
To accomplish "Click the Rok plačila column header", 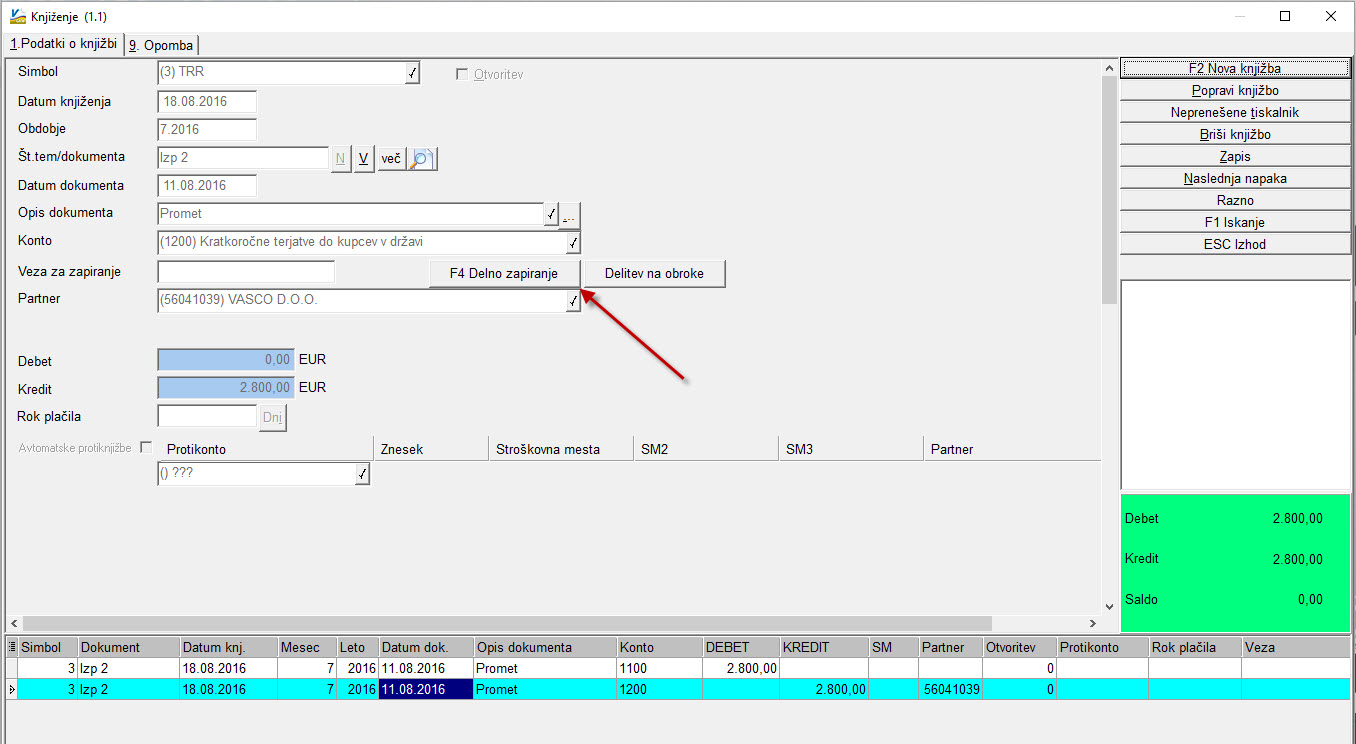I will click(x=1195, y=647).
